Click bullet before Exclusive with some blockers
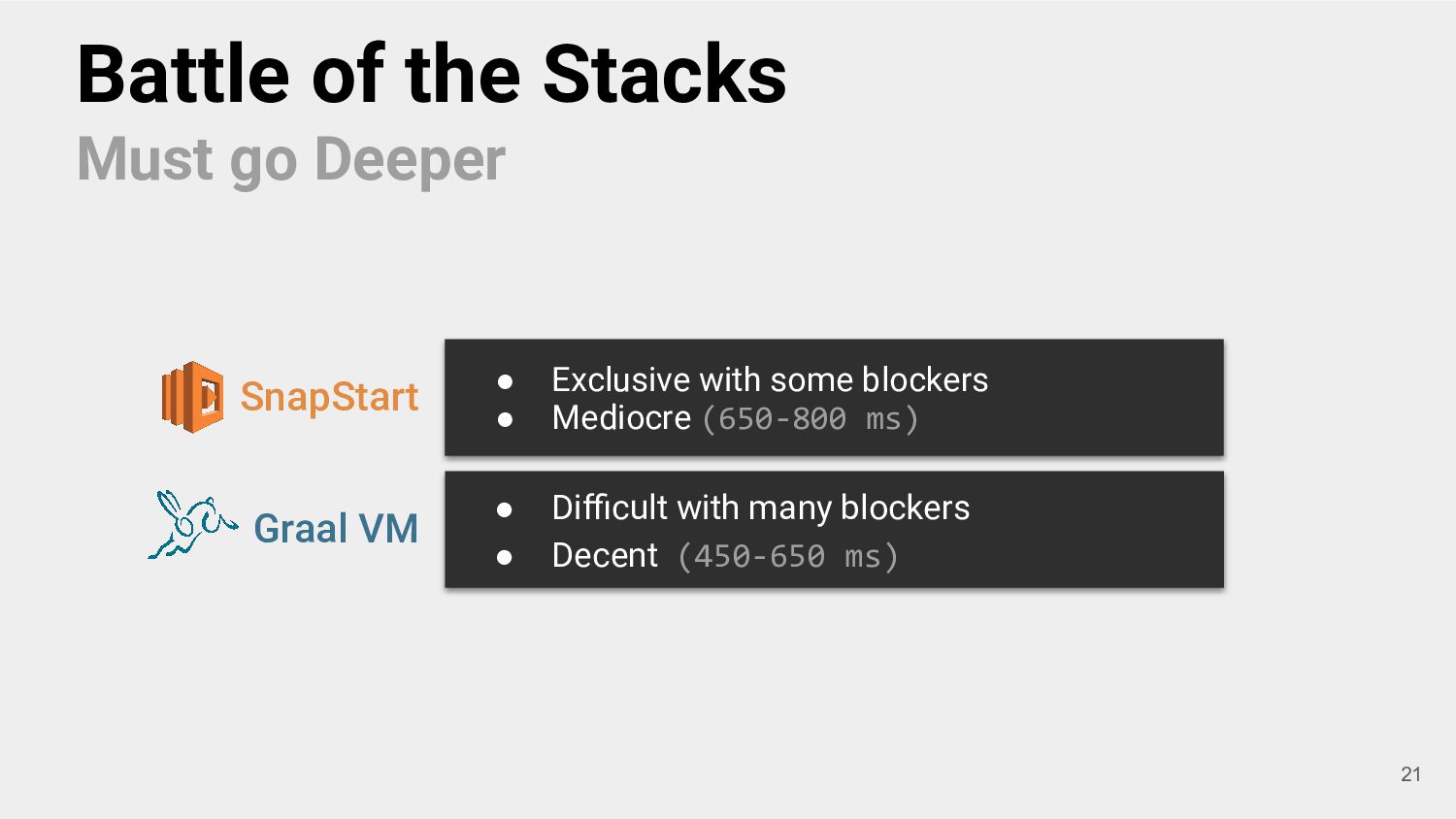Screen dimensions: 1456x819 (505, 381)
